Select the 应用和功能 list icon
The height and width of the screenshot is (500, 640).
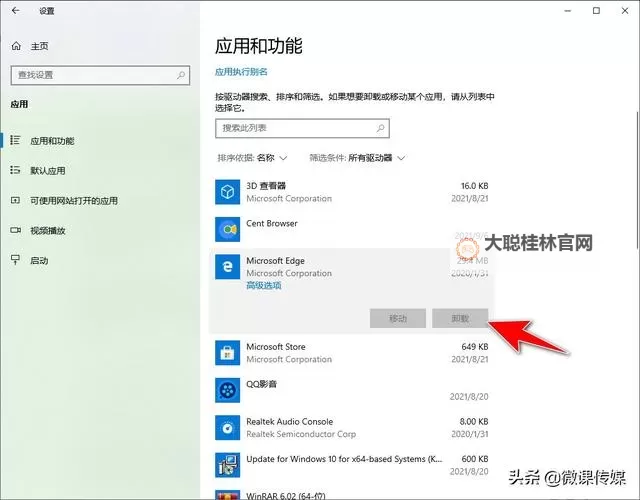click(15, 140)
